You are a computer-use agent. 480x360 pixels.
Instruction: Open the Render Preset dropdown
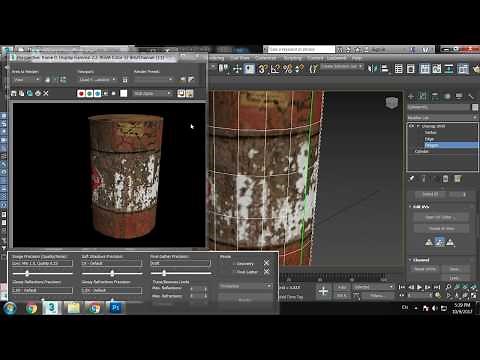pyautogui.click(x=153, y=80)
